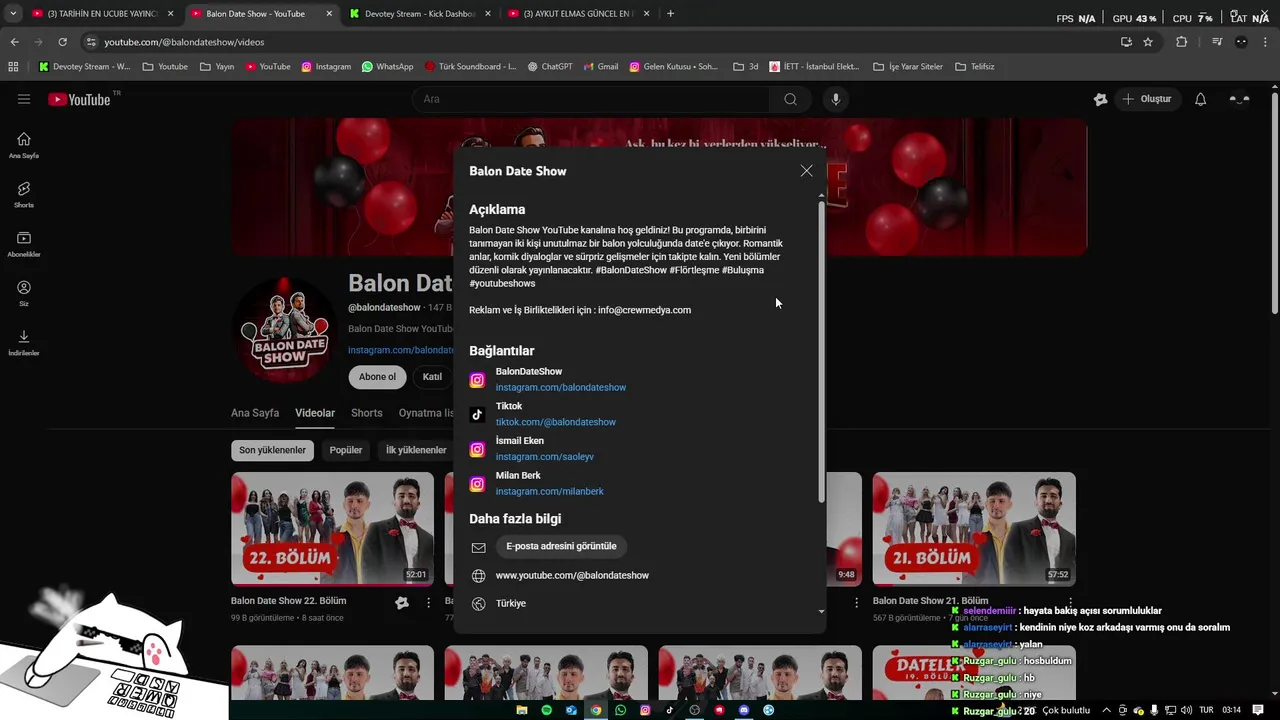Viewport: 1280px width, 720px height.
Task: Click www.youtube.com/@balondateshow channel URL text
Action: (x=572, y=576)
